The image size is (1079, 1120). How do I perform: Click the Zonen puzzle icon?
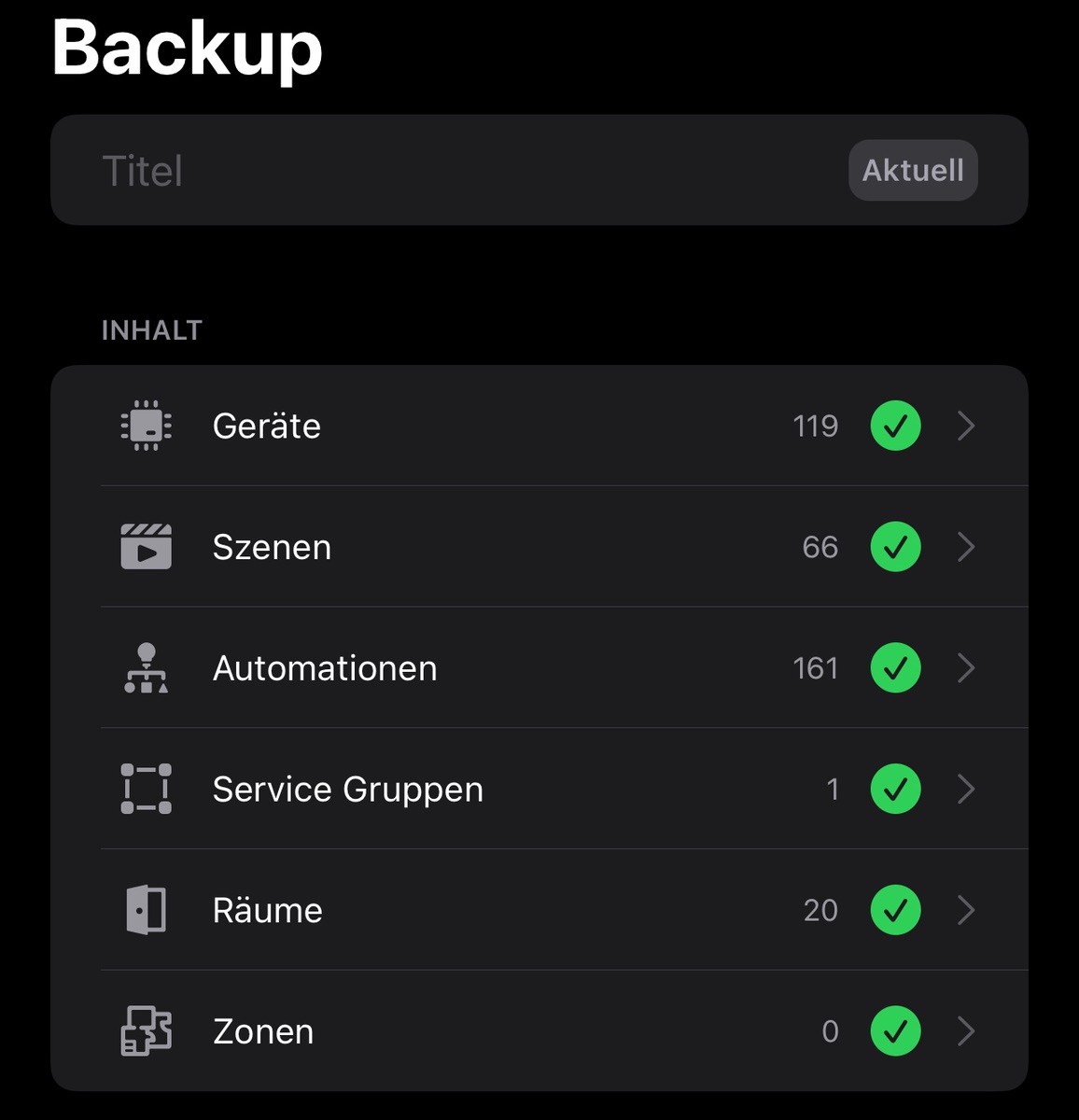point(147,1031)
